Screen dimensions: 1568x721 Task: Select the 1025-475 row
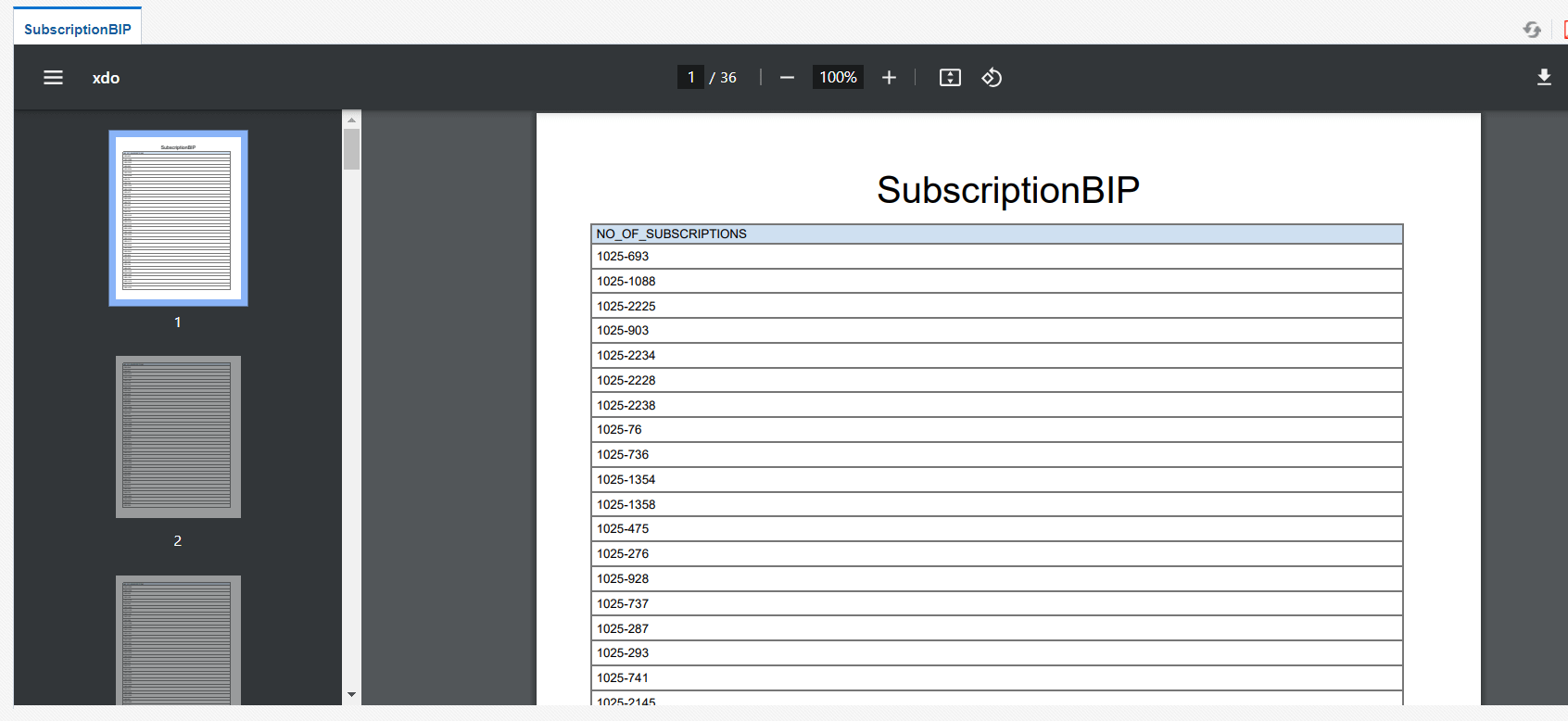coord(997,529)
